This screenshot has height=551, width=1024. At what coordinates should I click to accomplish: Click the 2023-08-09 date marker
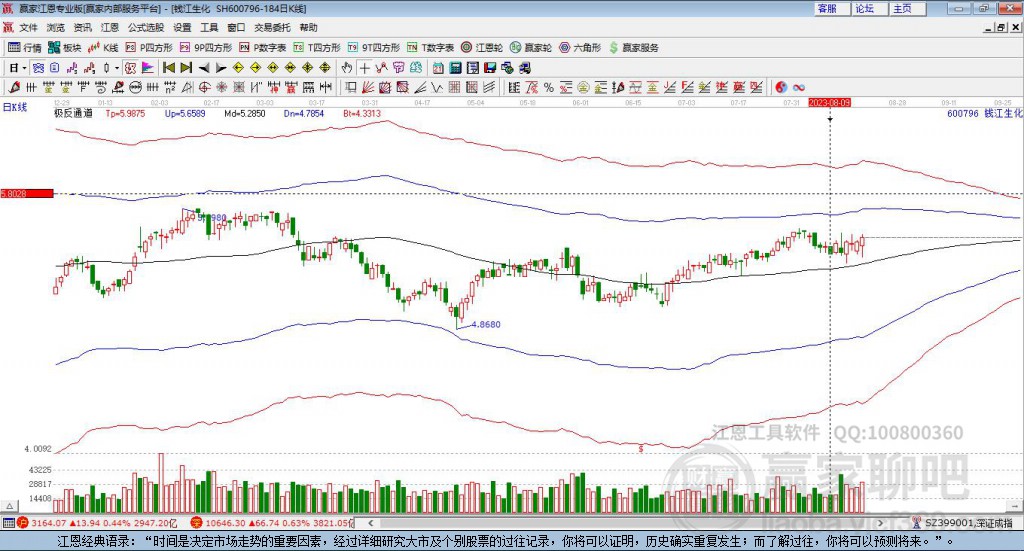coord(829,102)
